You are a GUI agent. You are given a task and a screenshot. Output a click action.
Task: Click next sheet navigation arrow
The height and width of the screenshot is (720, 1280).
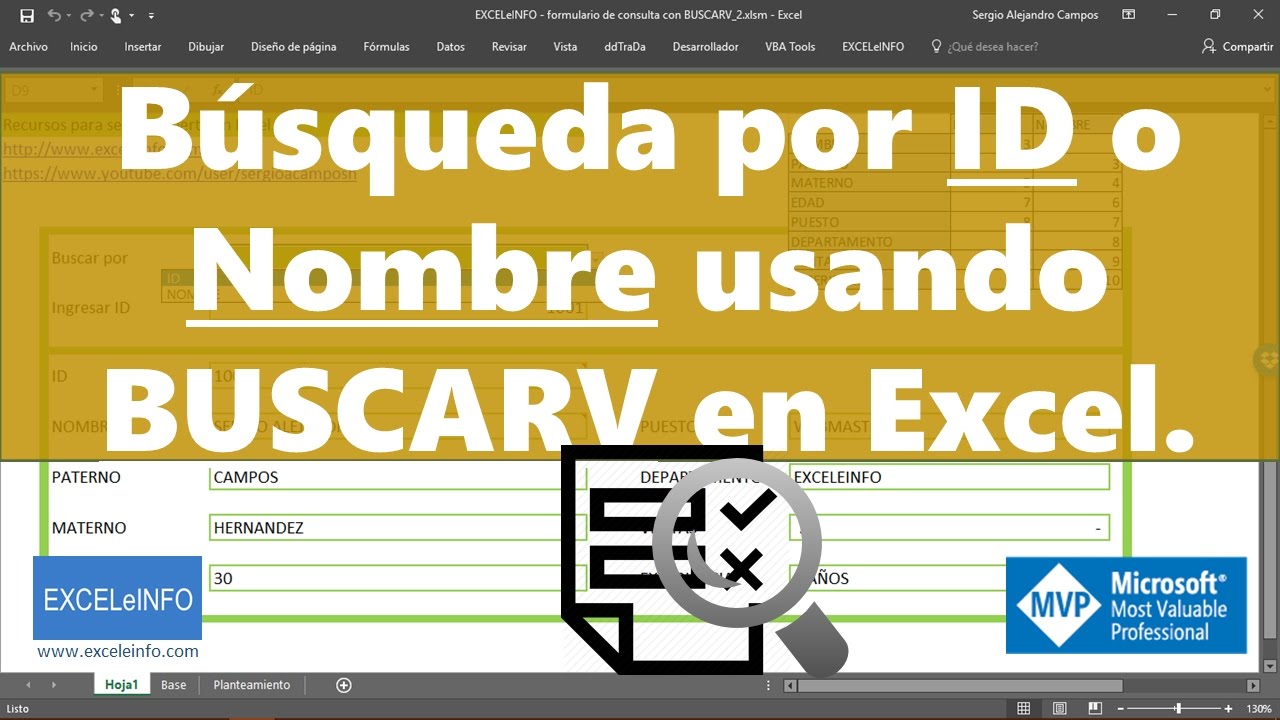[53, 685]
